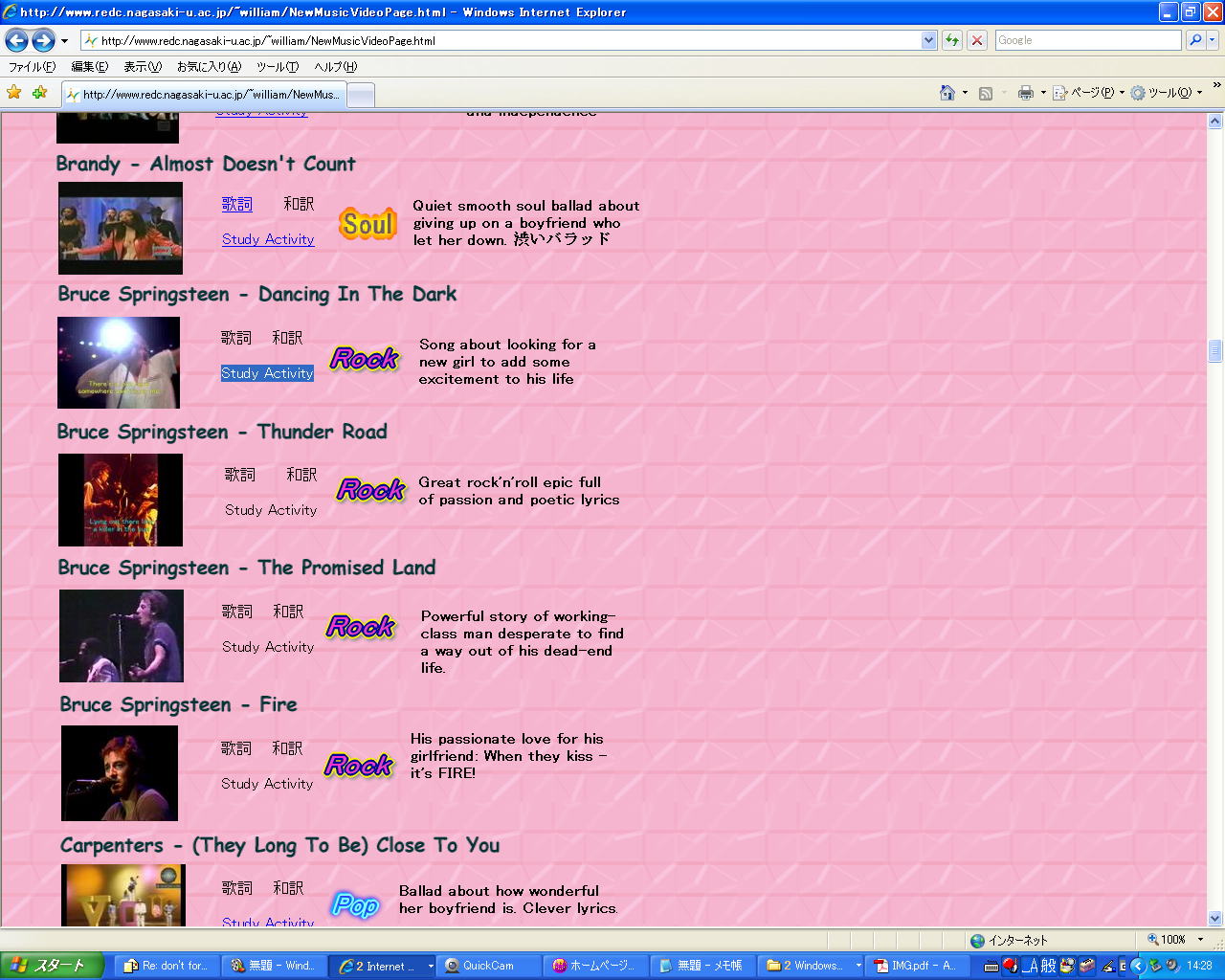Go to Home page icon
The height and width of the screenshot is (980, 1225).
click(x=947, y=93)
